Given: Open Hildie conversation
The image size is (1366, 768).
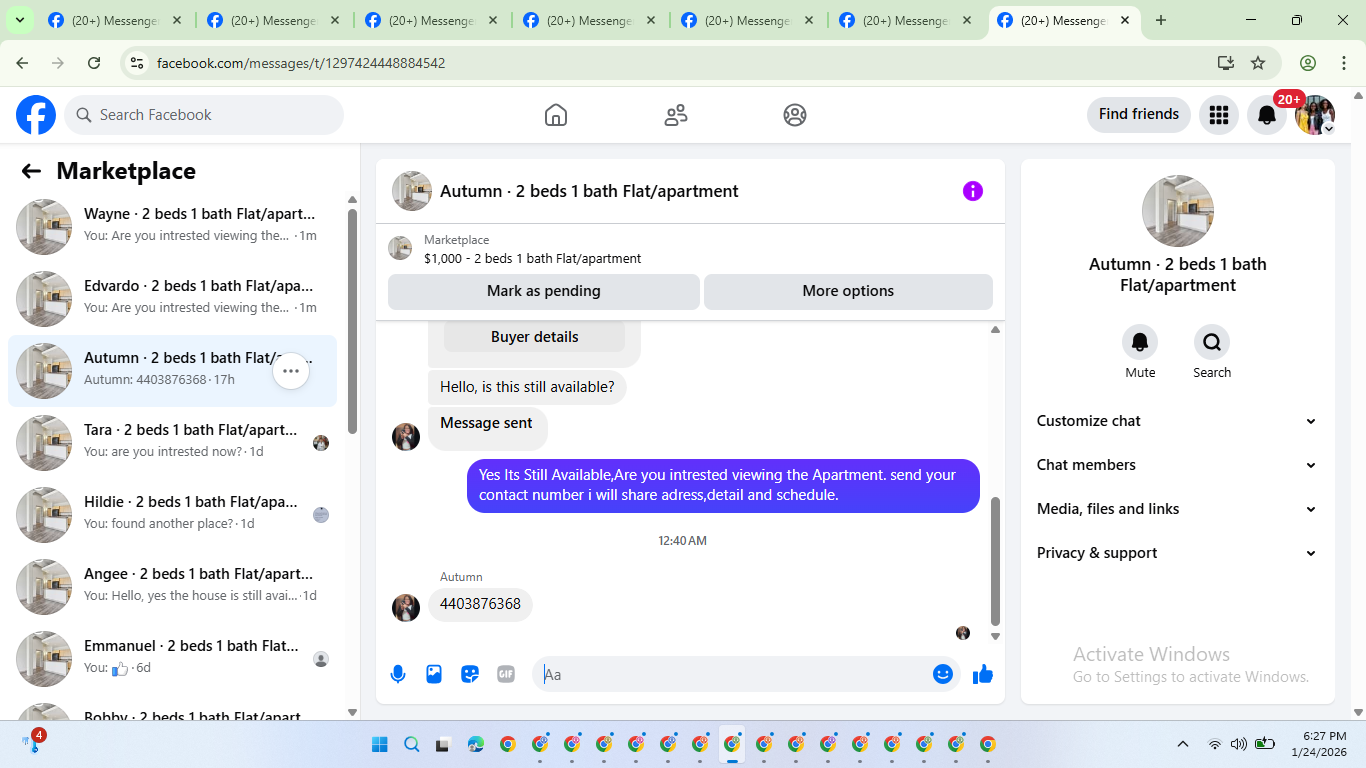Looking at the screenshot, I should point(172,515).
